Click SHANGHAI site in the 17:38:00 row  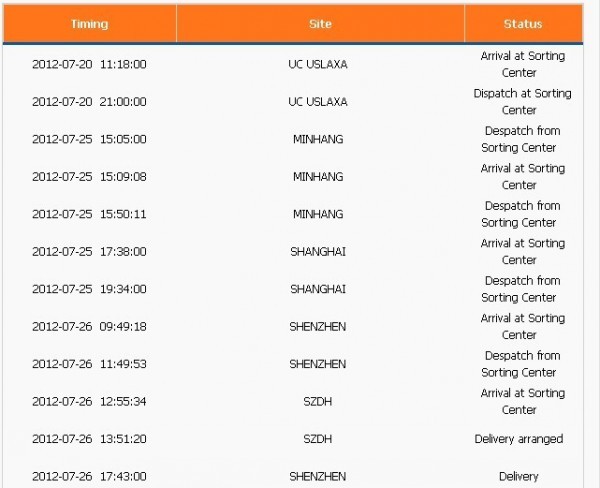pyautogui.click(x=318, y=251)
